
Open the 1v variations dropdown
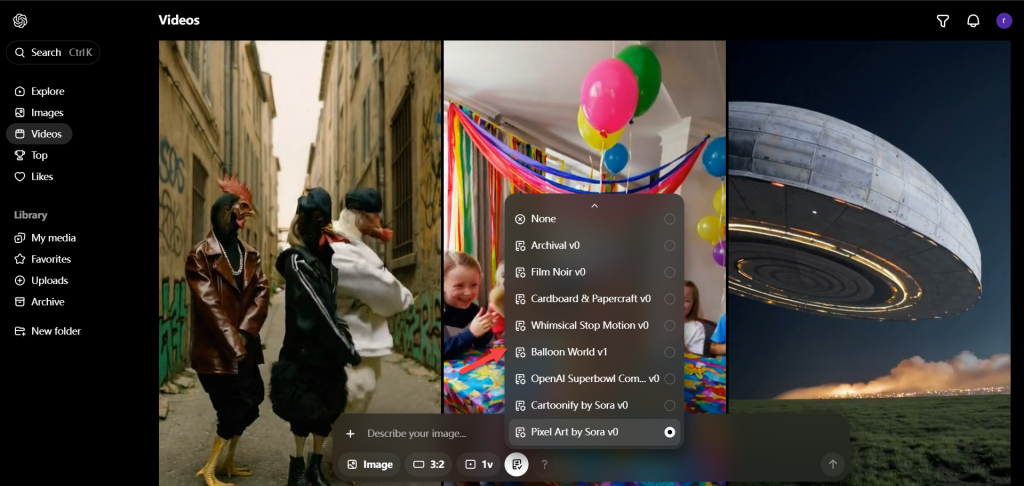click(479, 464)
